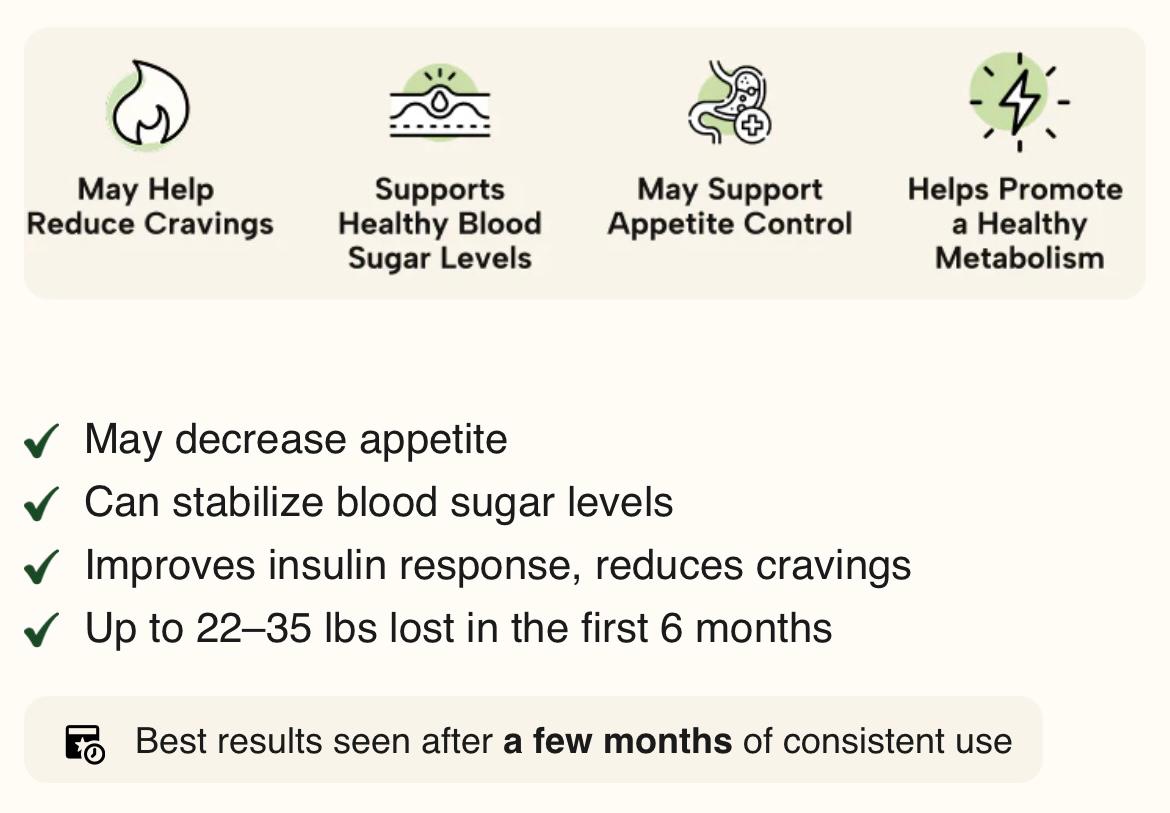The width and height of the screenshot is (1170, 813).
Task: Select the May Help Reduce Cravings label
Action: coord(149,206)
